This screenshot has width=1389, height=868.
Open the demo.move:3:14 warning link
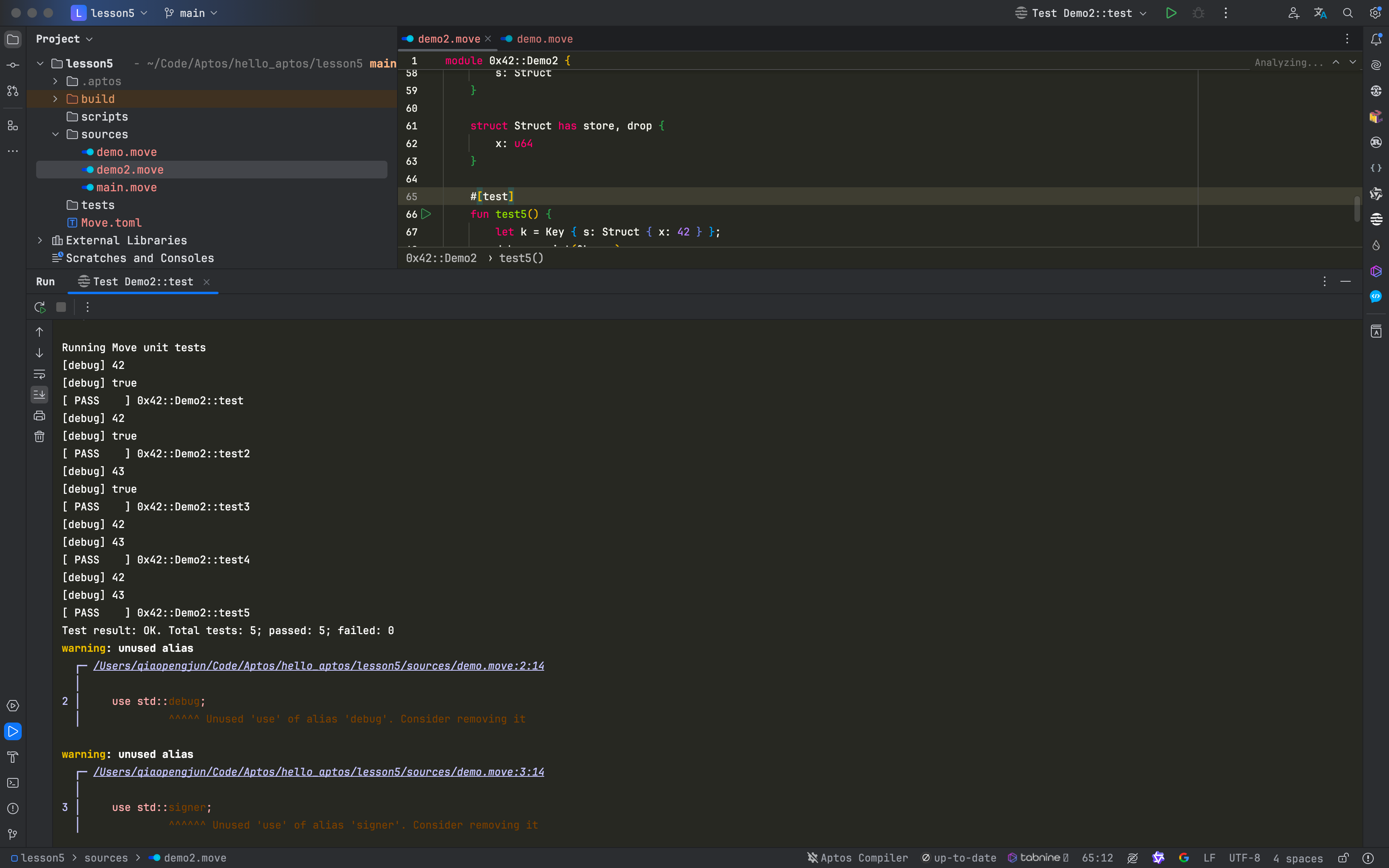[x=319, y=772]
